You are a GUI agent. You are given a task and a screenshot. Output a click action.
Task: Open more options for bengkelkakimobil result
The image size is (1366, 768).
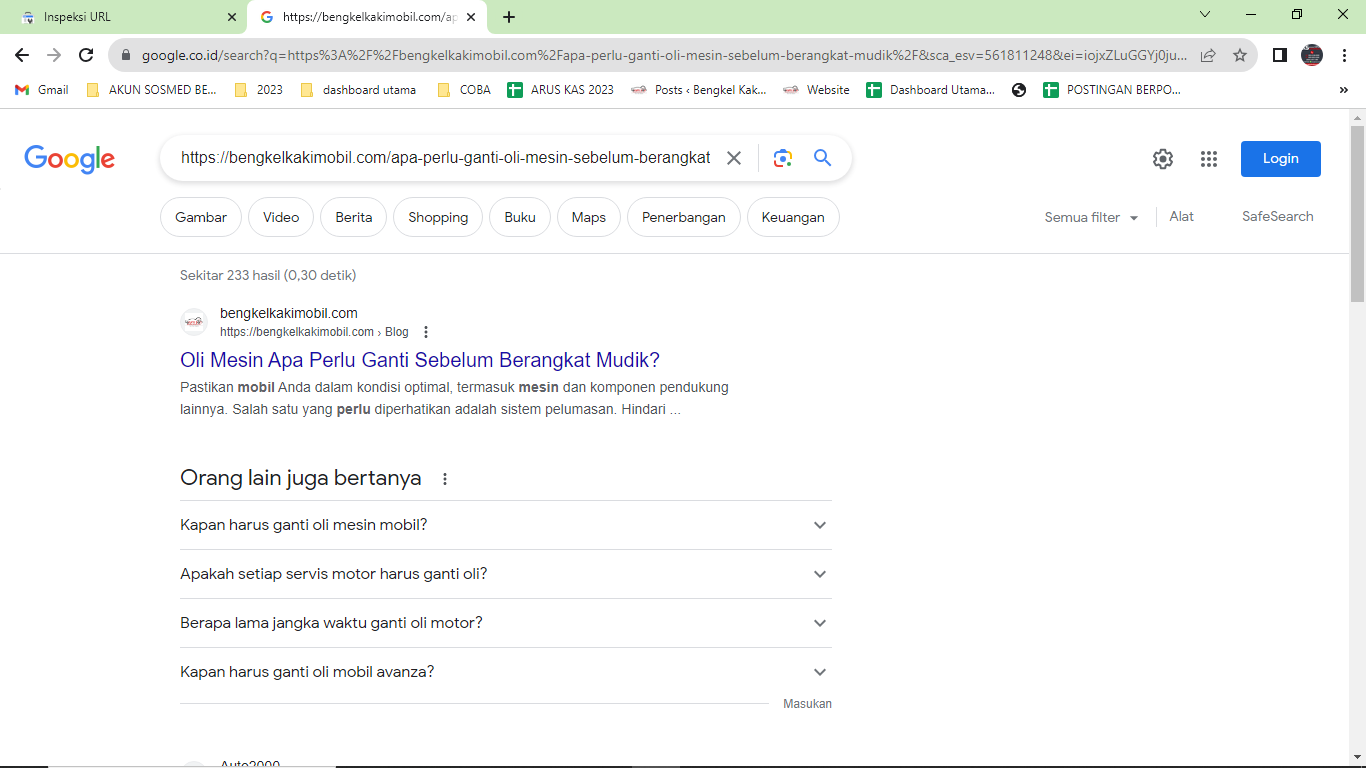tap(426, 332)
